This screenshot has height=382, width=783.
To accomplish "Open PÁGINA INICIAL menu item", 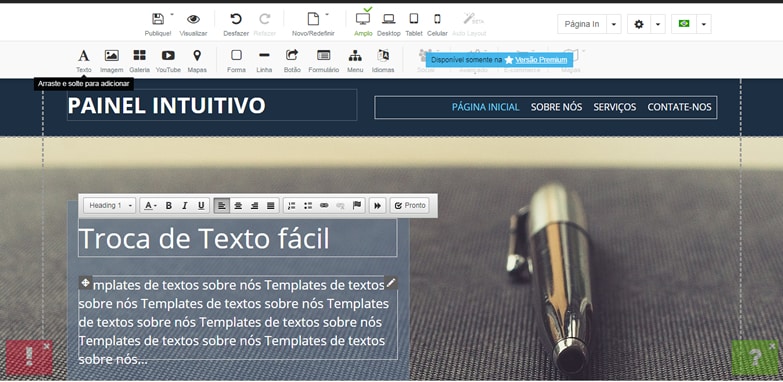I will pos(485,107).
